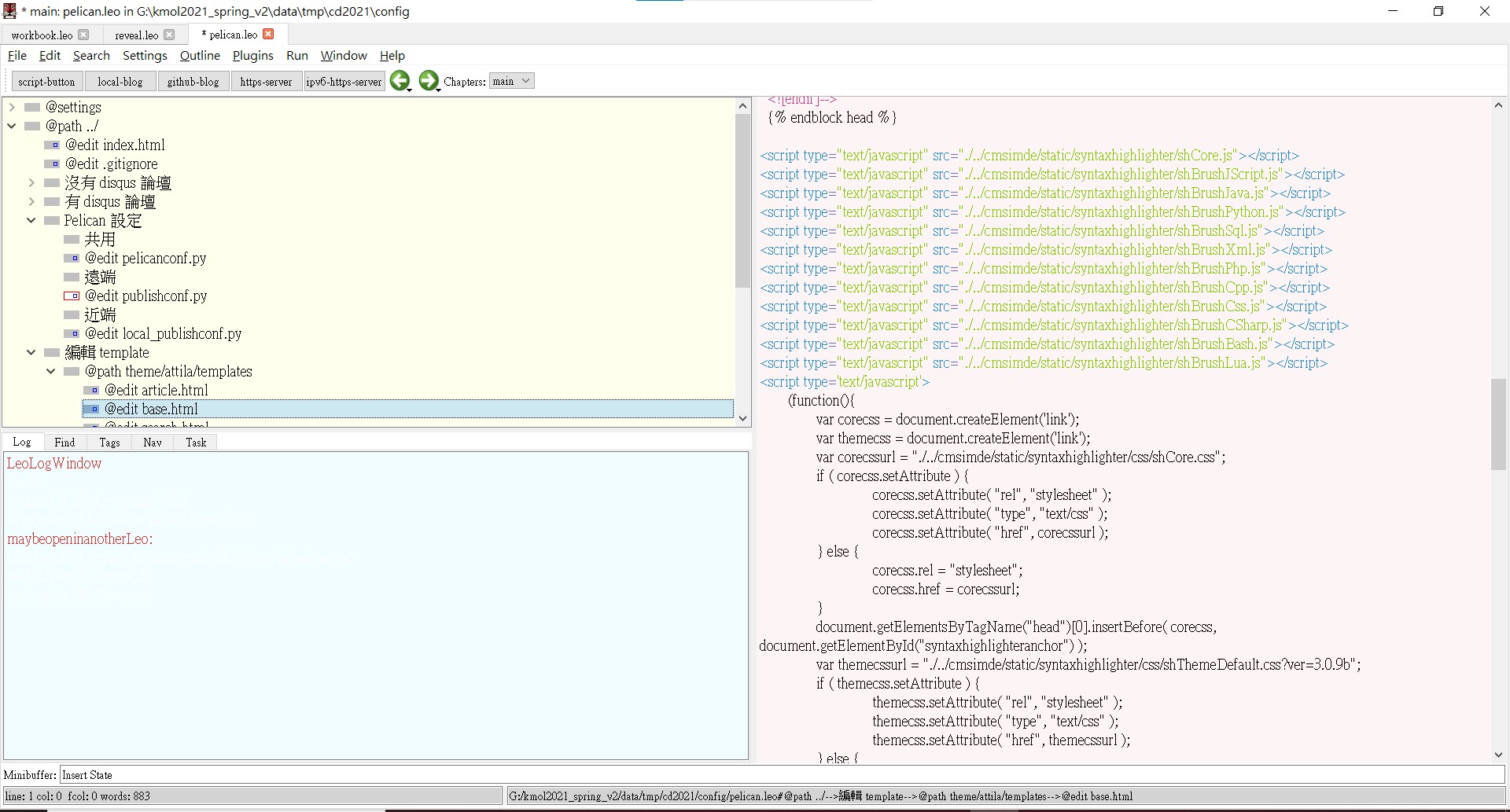Switch to the Nav tab

point(153,442)
